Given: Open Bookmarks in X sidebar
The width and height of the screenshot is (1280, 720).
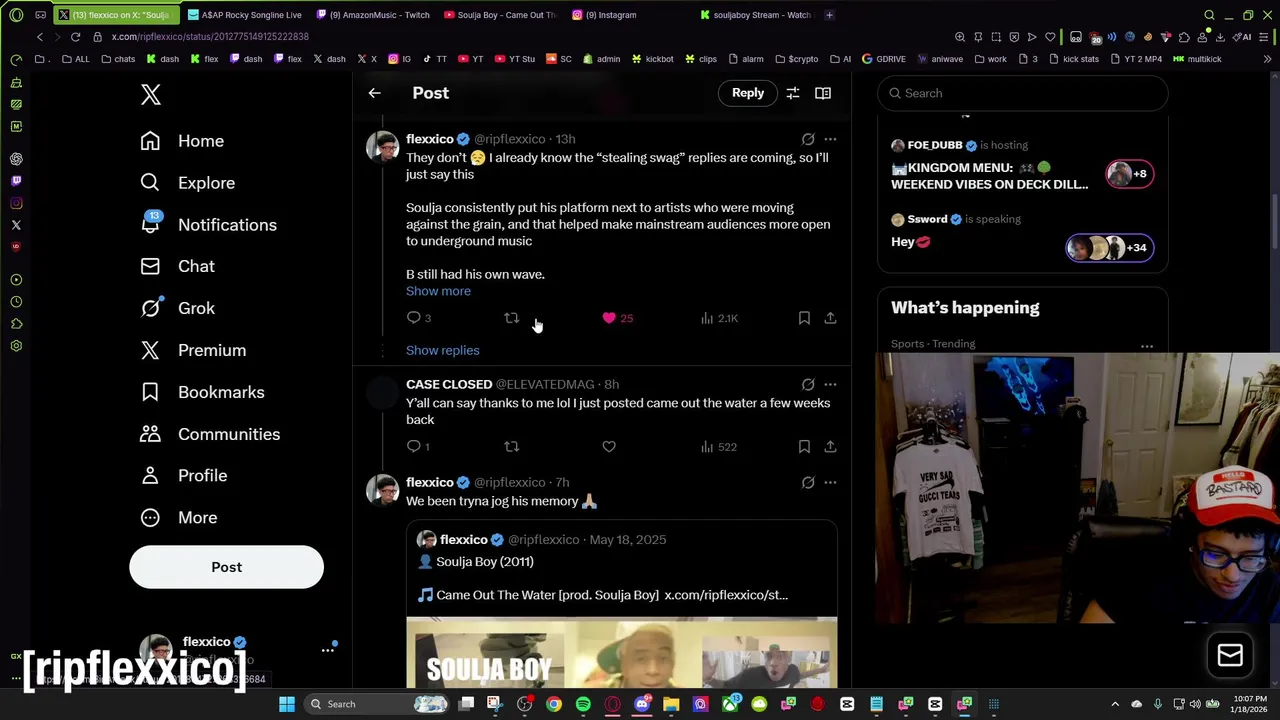Looking at the screenshot, I should click(202, 392).
